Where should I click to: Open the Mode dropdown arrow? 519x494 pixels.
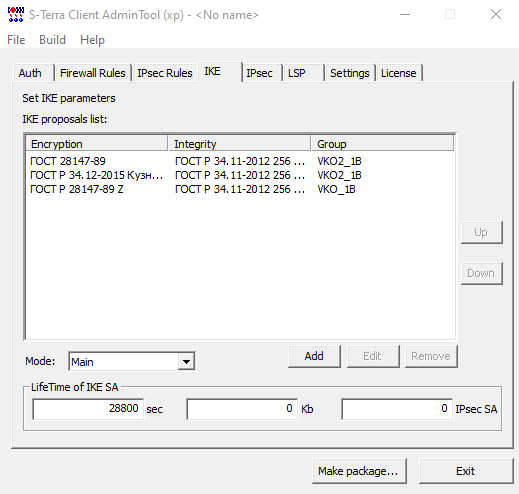coord(186,361)
